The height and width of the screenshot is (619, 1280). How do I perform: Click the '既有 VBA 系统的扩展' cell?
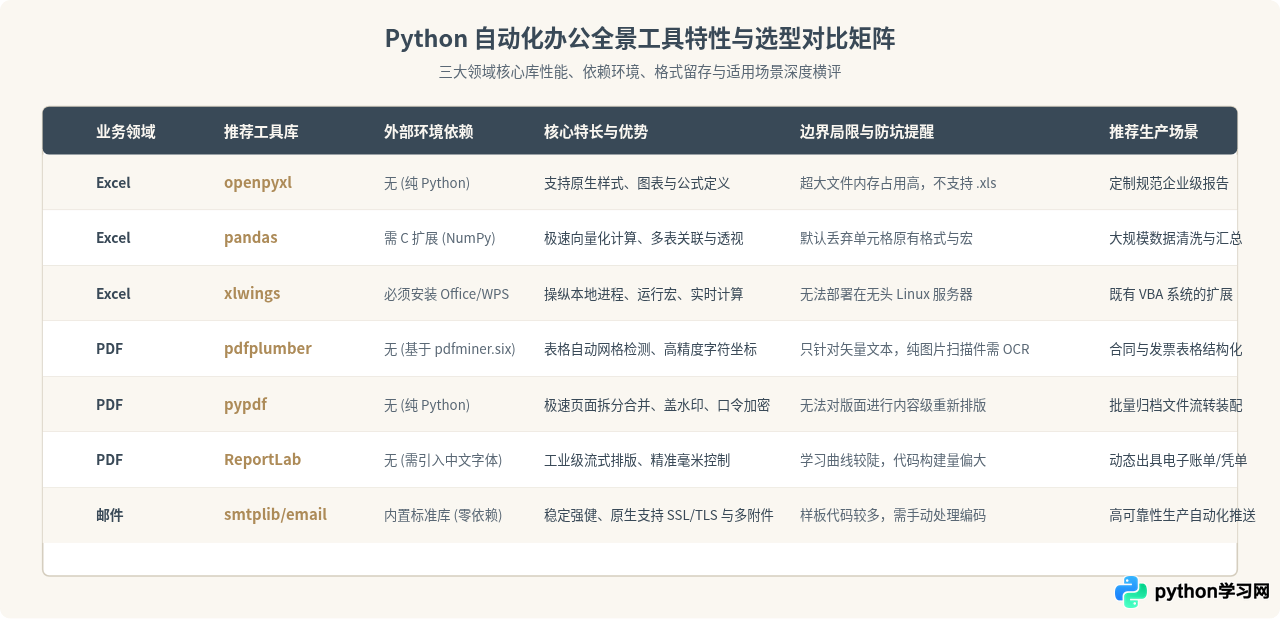(x=1171, y=294)
